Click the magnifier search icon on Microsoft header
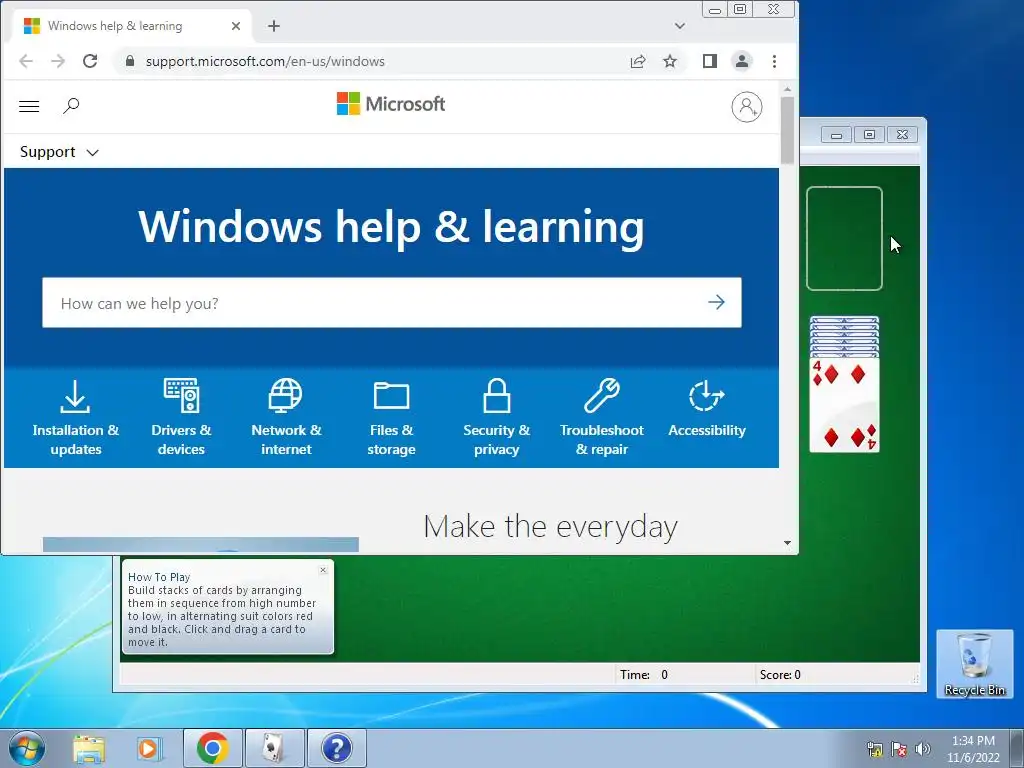 [71, 106]
